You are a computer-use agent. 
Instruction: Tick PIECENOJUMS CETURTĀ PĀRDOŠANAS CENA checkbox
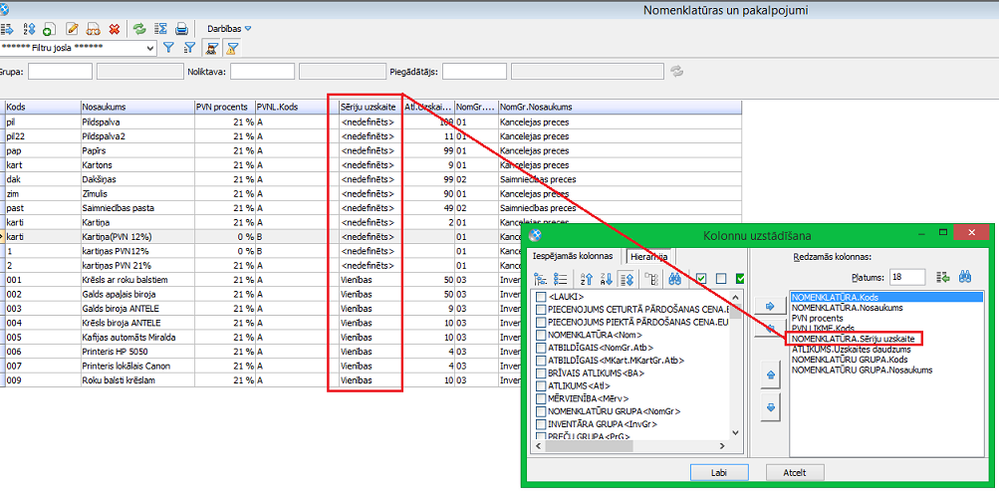[x=542, y=310]
